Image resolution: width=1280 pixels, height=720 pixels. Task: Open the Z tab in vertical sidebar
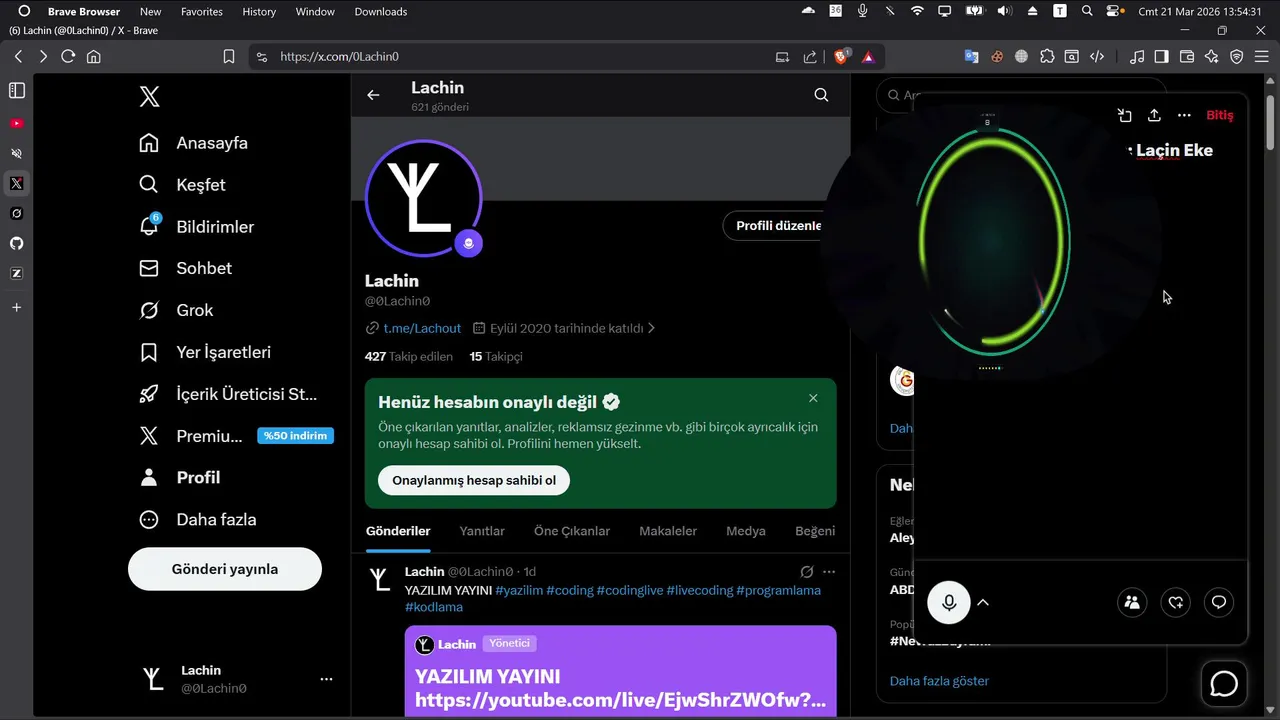click(16, 273)
